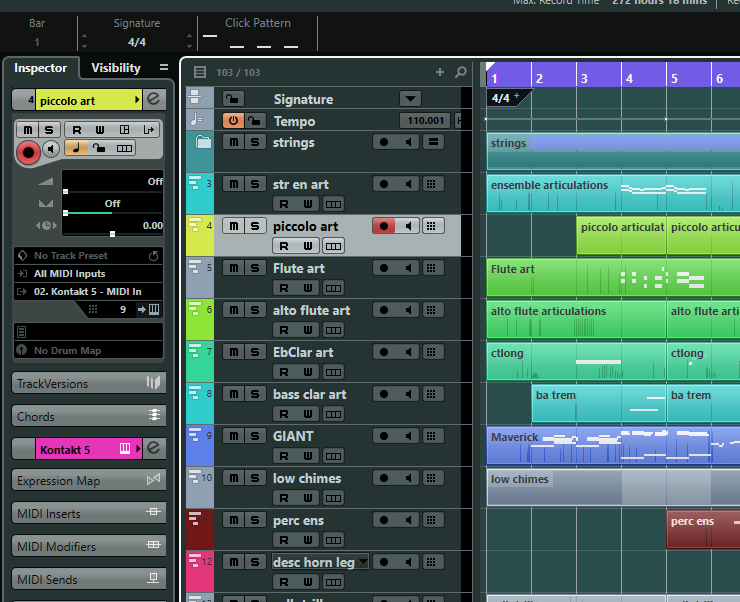Open the Inspector tab

tap(41, 68)
